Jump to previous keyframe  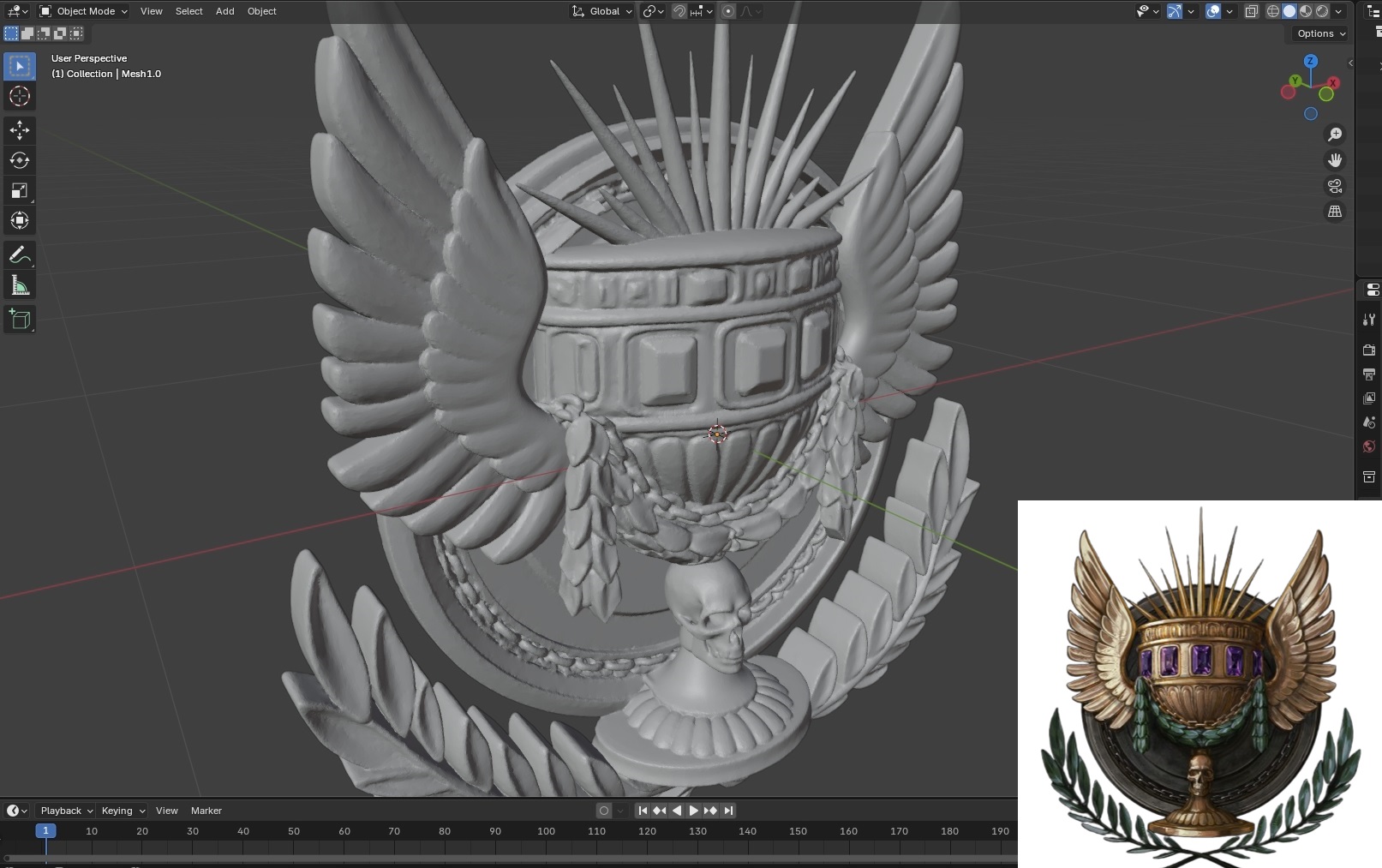point(660,811)
